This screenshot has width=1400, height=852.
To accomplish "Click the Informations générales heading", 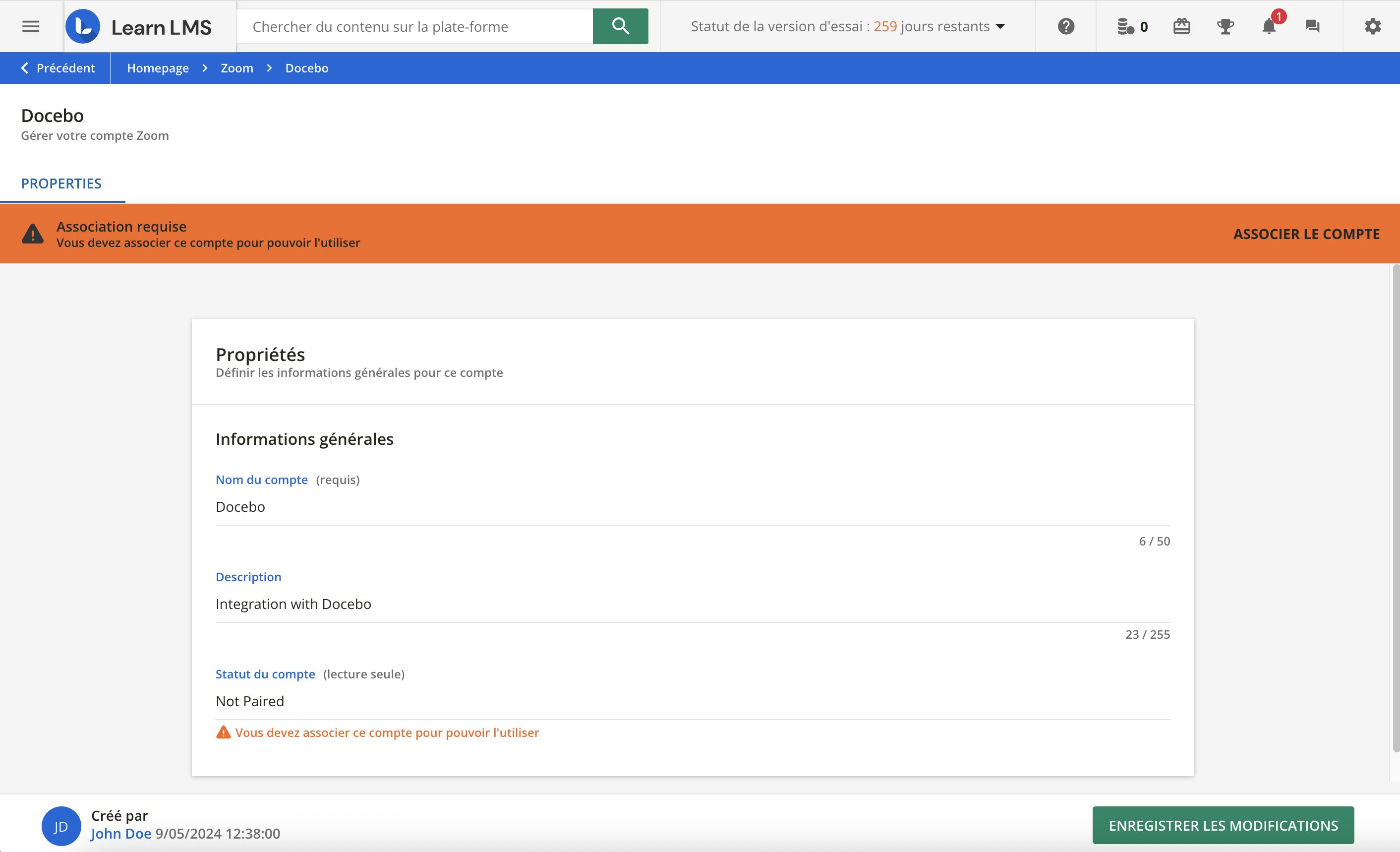I will tap(304, 439).
